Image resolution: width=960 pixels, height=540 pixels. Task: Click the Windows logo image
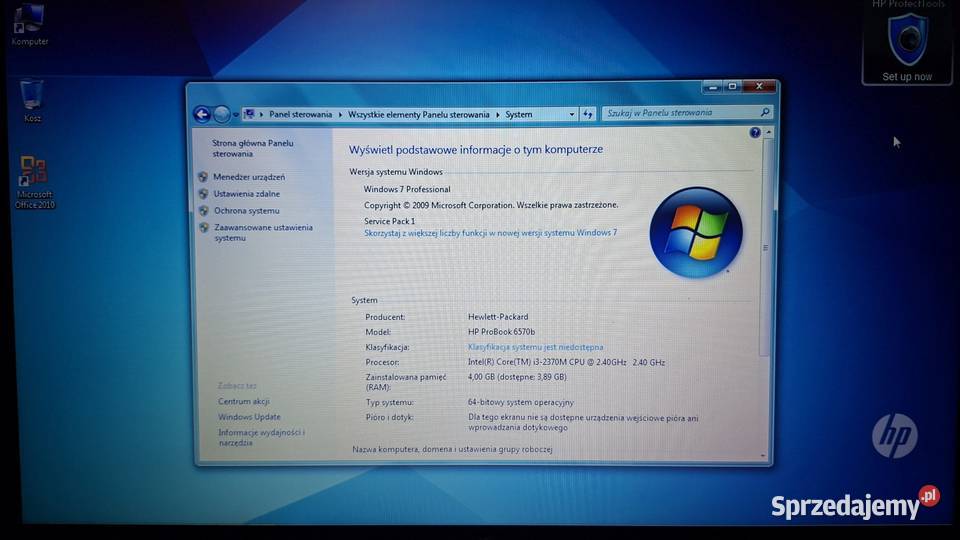point(696,233)
